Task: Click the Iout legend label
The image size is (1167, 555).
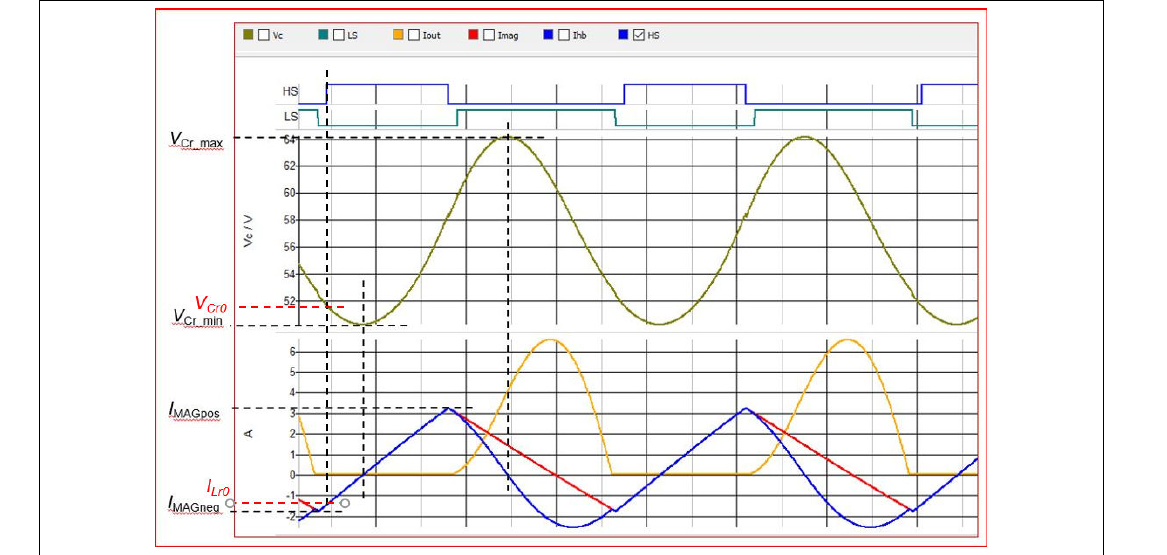Action: tap(432, 36)
